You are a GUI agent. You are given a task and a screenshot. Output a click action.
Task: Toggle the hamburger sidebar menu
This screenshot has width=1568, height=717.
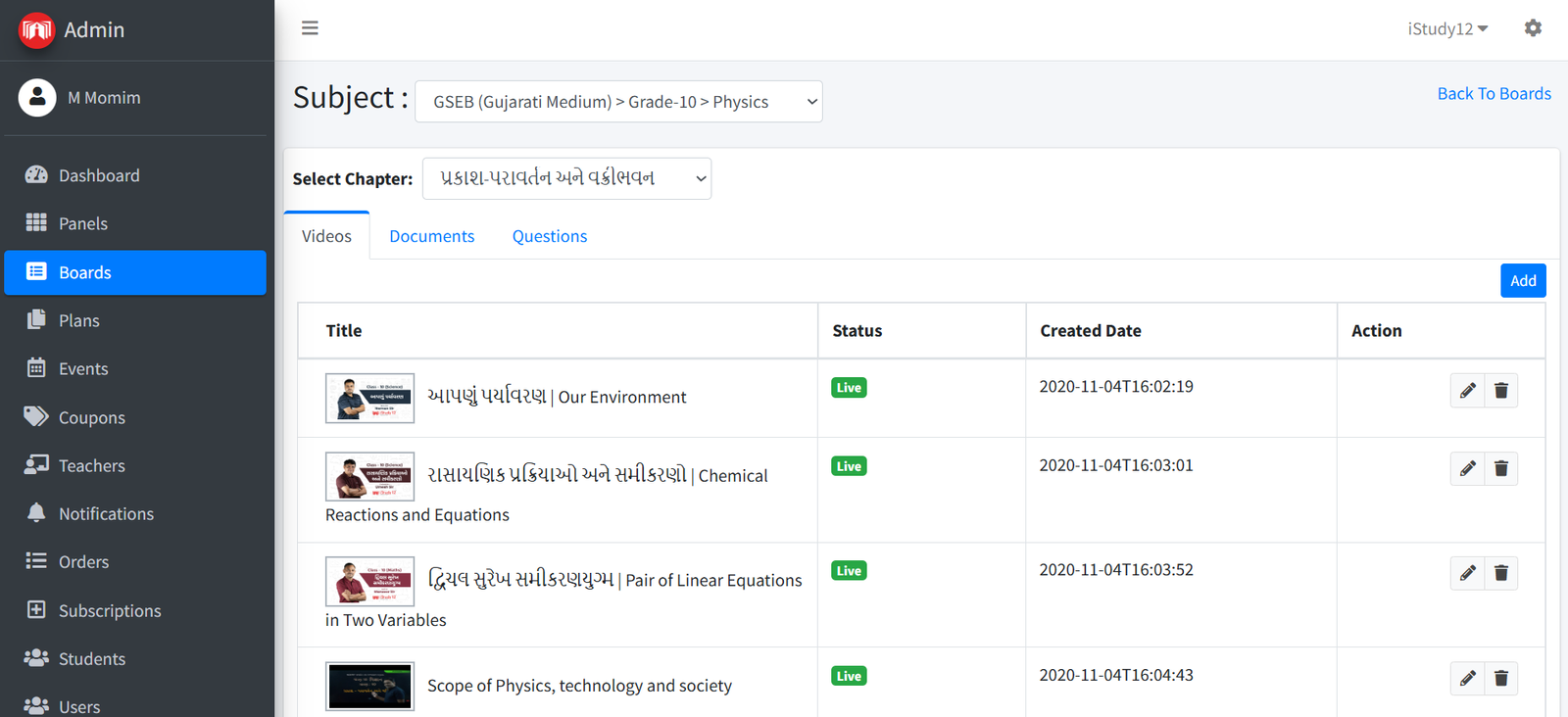tap(310, 28)
